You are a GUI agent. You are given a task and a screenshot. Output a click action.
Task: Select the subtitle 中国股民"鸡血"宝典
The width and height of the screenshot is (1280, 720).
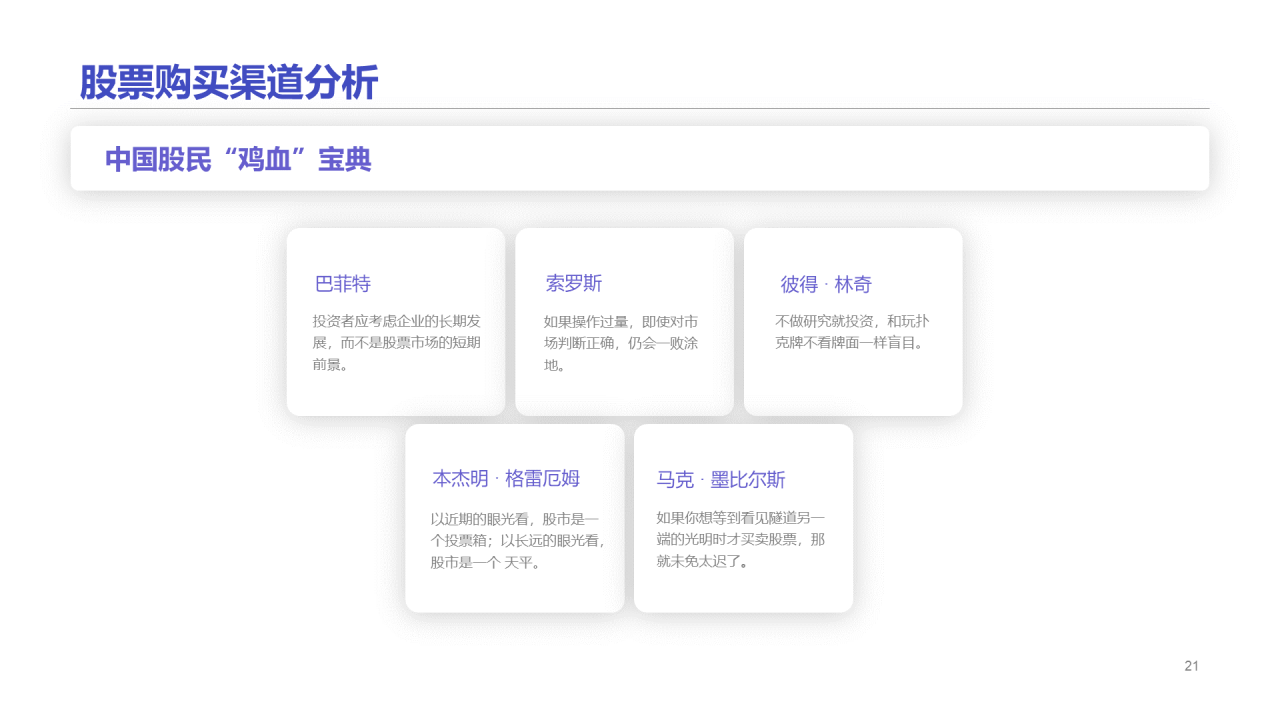pyautogui.click(x=238, y=159)
